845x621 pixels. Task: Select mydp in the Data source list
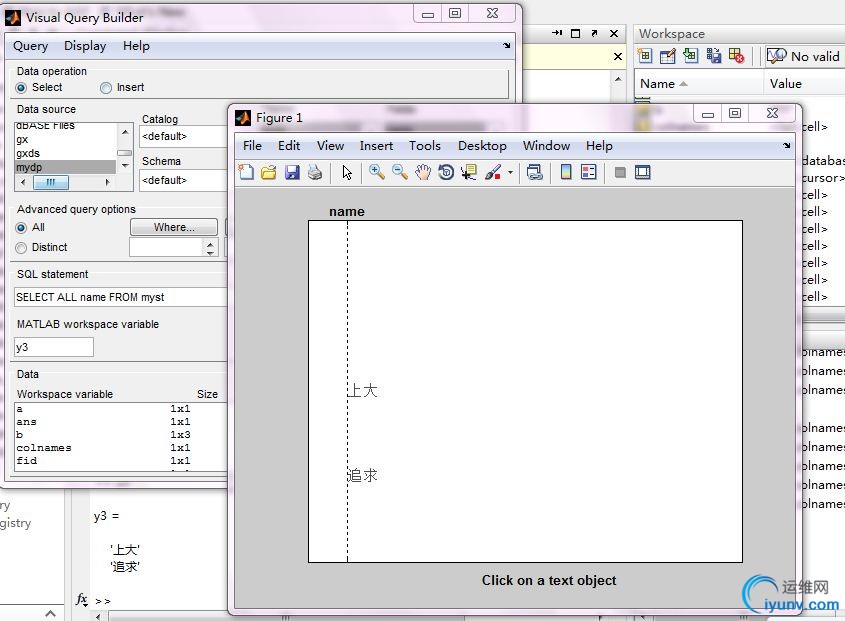point(65,167)
